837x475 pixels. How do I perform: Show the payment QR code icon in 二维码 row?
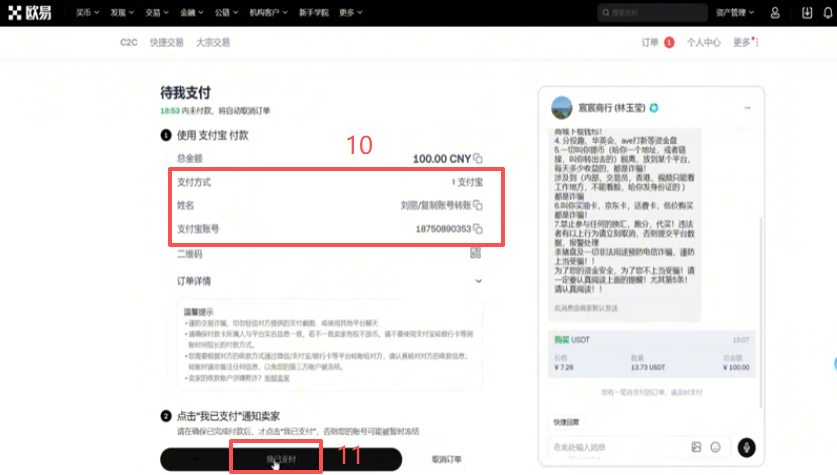point(475,253)
